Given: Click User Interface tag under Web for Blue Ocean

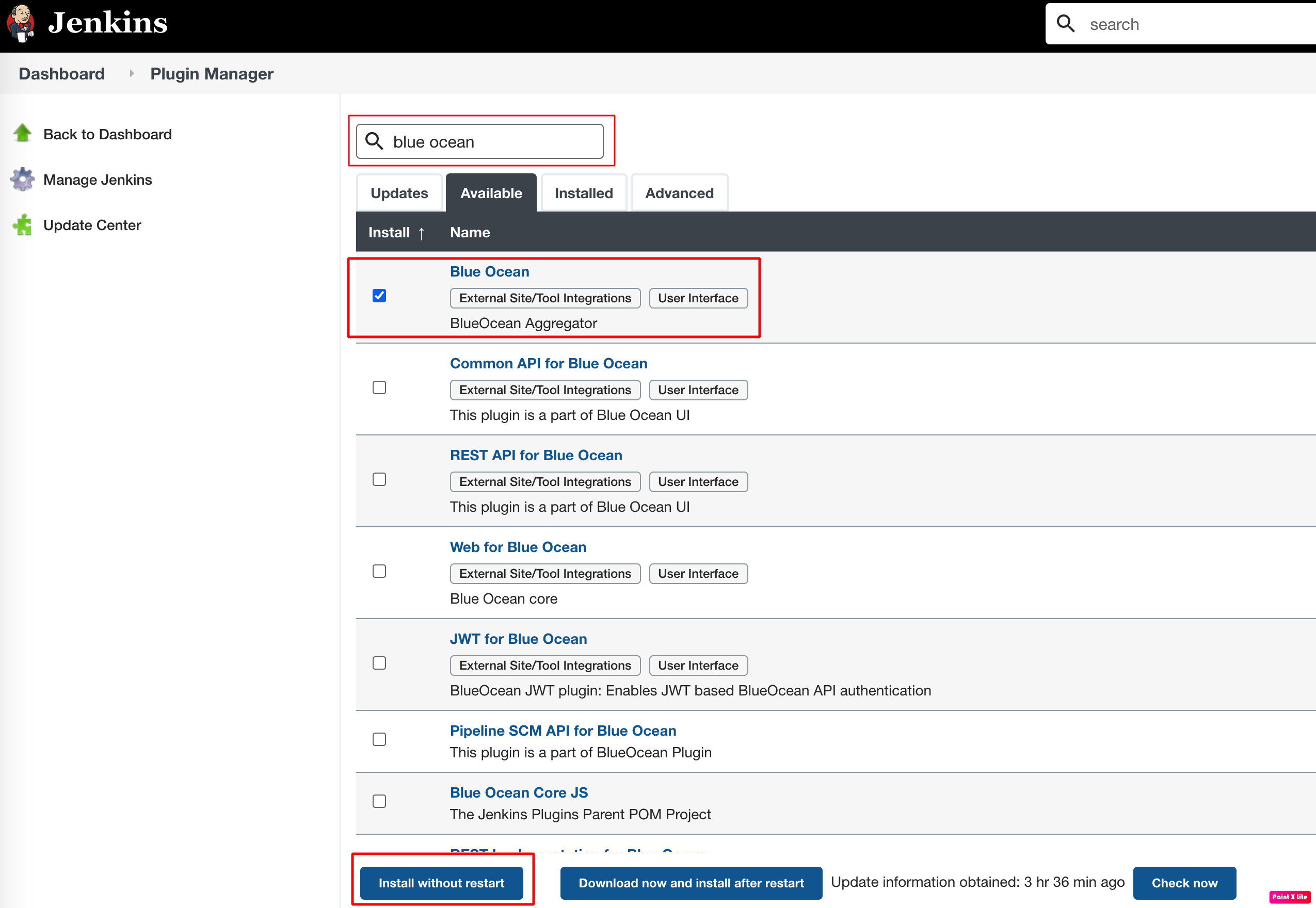Looking at the screenshot, I should pos(698,574).
